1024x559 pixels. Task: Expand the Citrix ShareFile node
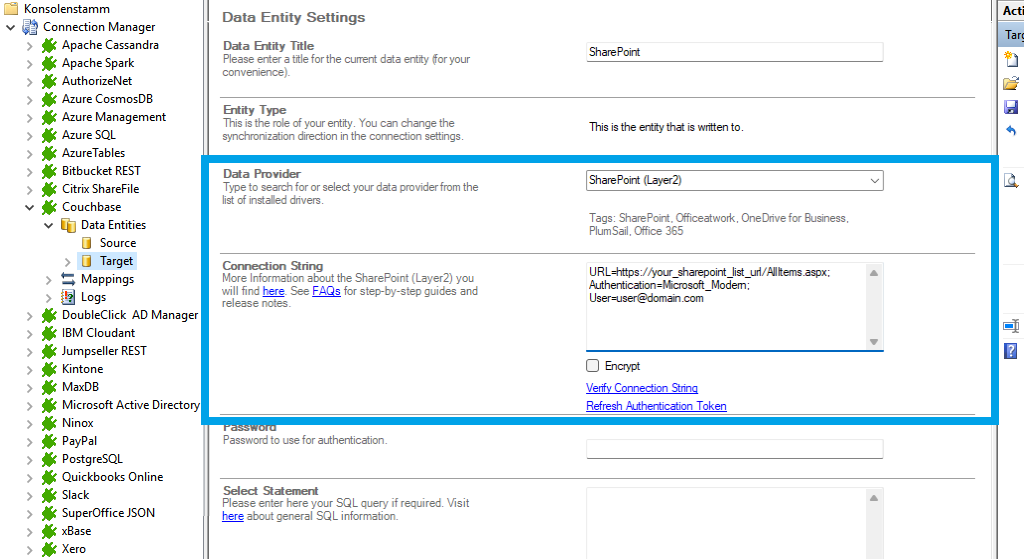pos(29,190)
